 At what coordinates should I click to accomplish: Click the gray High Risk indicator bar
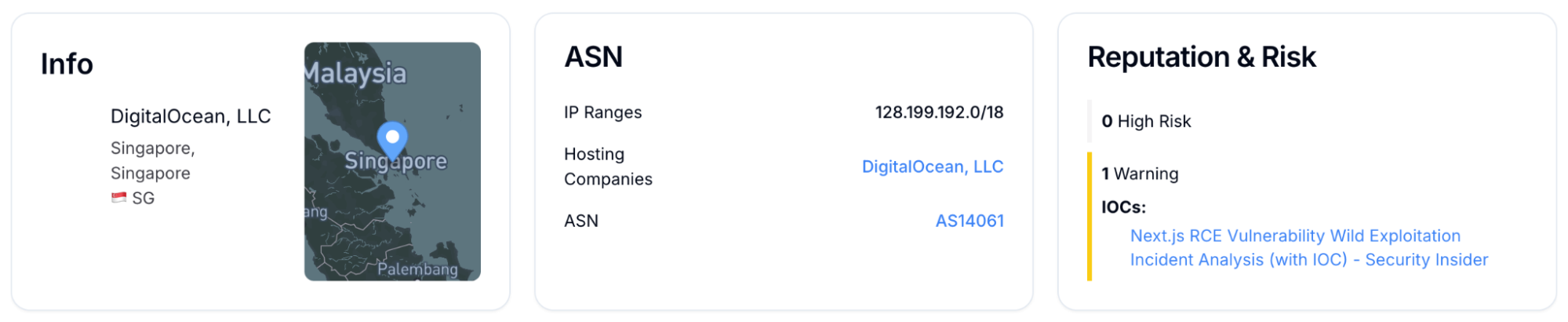coord(1090,121)
